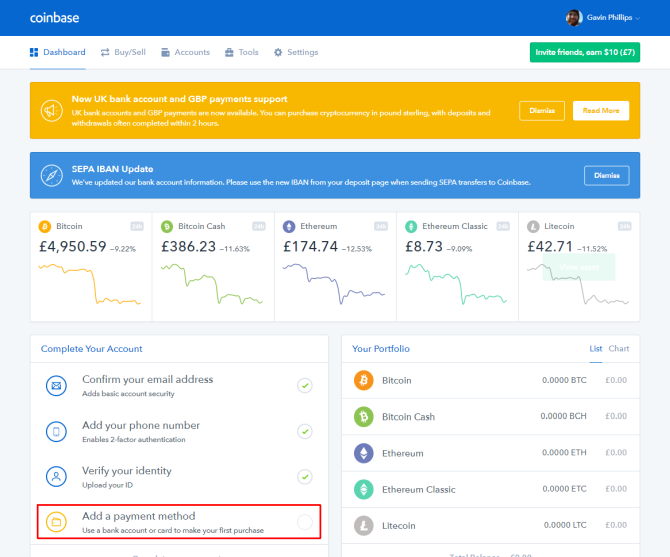Click the Dashboard grid icon
The image size is (670, 557).
pos(34,52)
